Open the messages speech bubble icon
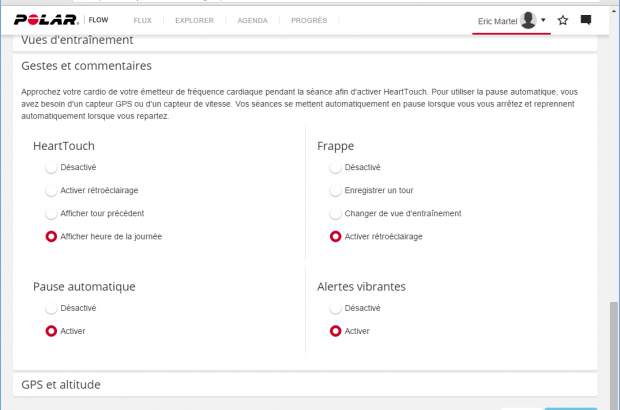Image resolution: width=620 pixels, height=410 pixels. (586, 20)
